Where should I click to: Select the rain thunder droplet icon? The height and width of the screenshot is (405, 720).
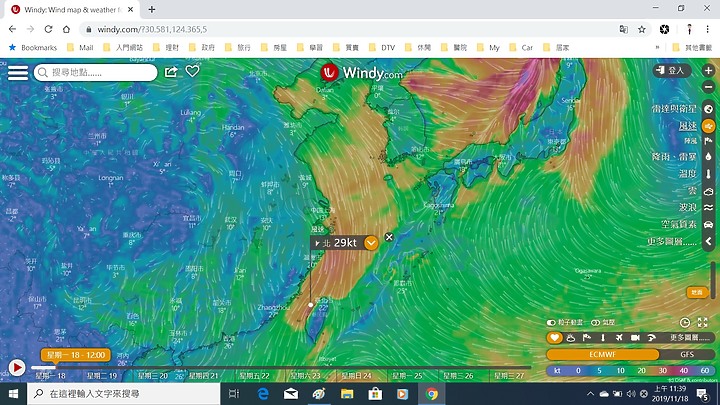coord(709,157)
